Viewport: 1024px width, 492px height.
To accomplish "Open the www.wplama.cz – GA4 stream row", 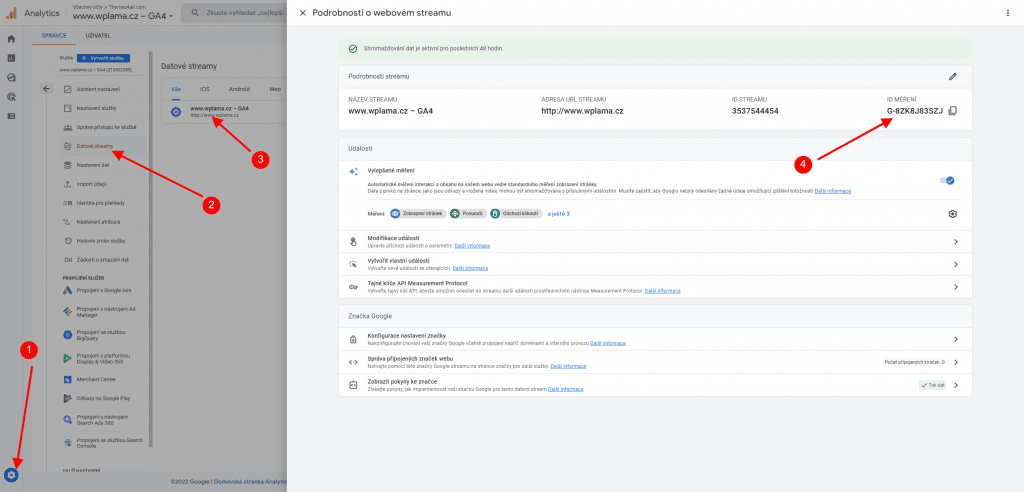I will coord(224,111).
